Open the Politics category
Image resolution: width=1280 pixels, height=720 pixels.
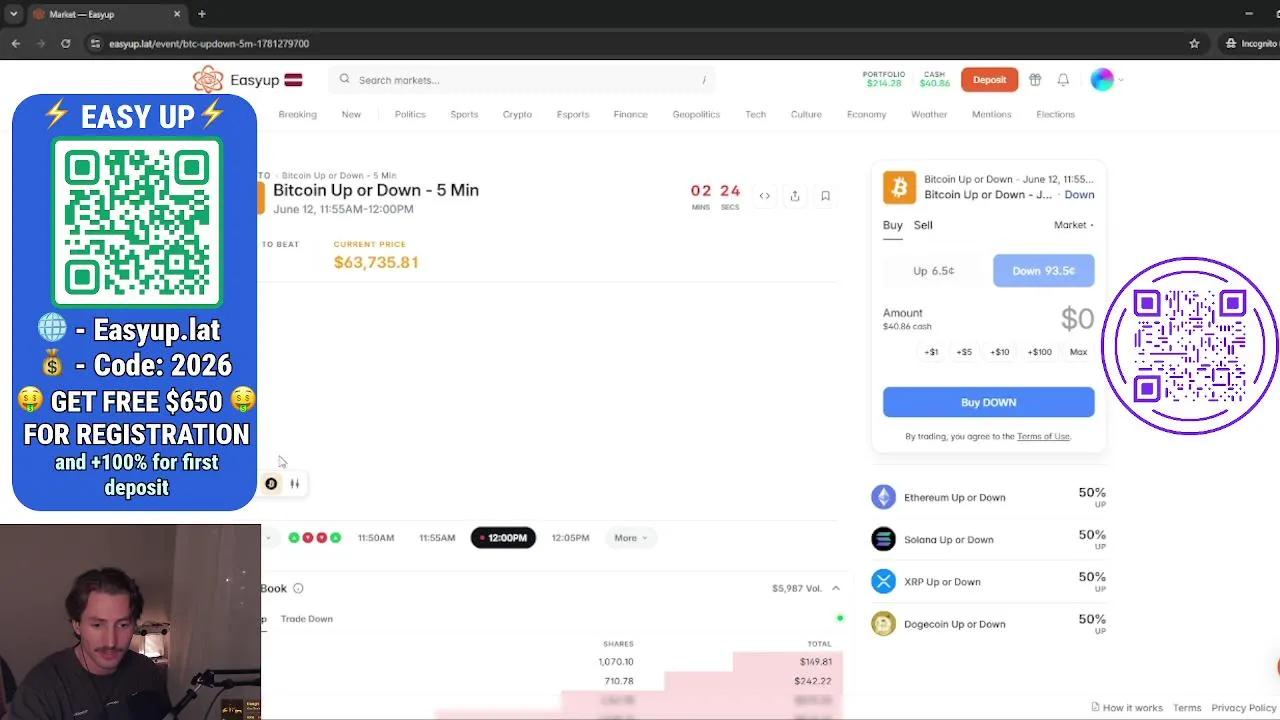(410, 114)
